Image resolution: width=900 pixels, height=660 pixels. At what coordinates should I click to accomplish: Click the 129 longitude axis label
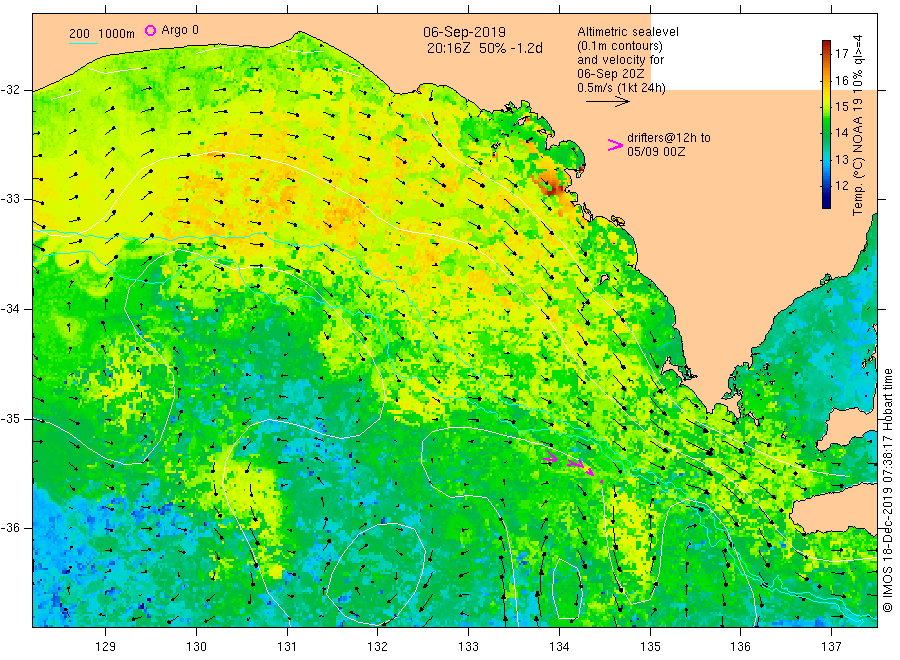(106, 647)
